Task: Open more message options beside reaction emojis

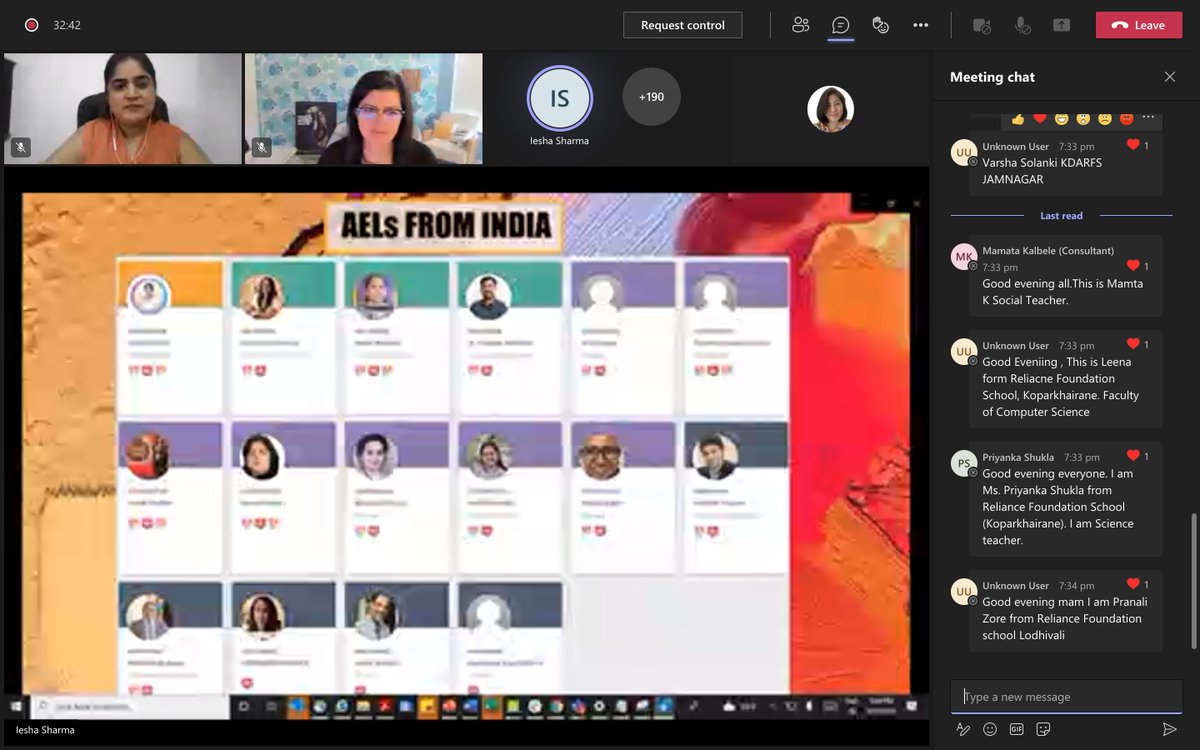Action: click(x=1148, y=118)
